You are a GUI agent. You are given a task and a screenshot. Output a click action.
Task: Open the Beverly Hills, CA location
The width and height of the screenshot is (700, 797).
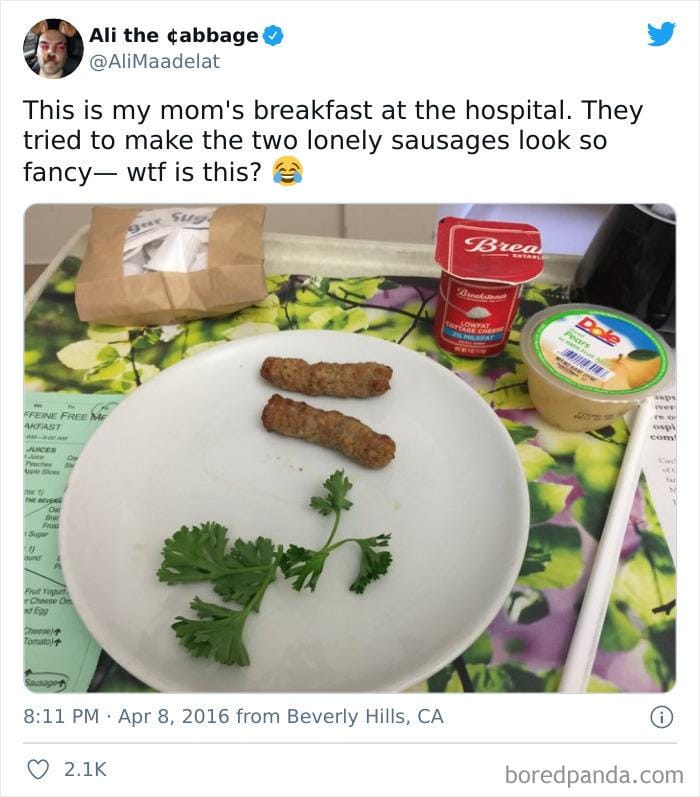pyautogui.click(x=365, y=717)
